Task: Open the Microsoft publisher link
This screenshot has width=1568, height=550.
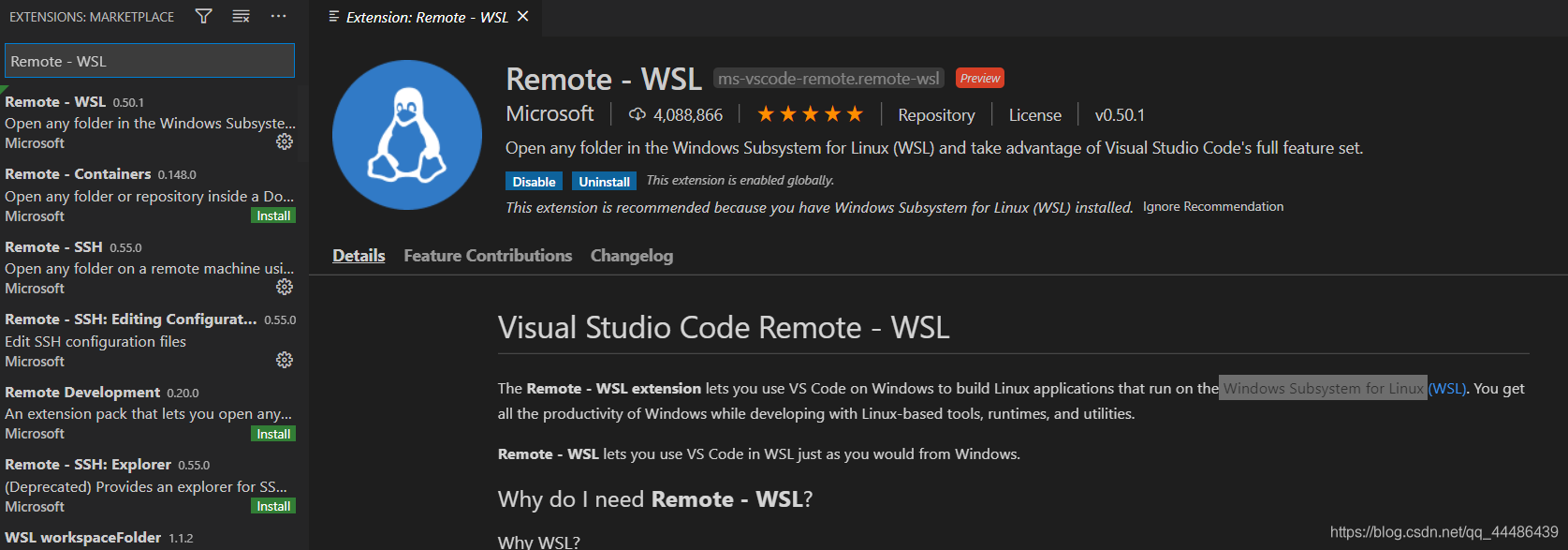Action: click(x=550, y=113)
